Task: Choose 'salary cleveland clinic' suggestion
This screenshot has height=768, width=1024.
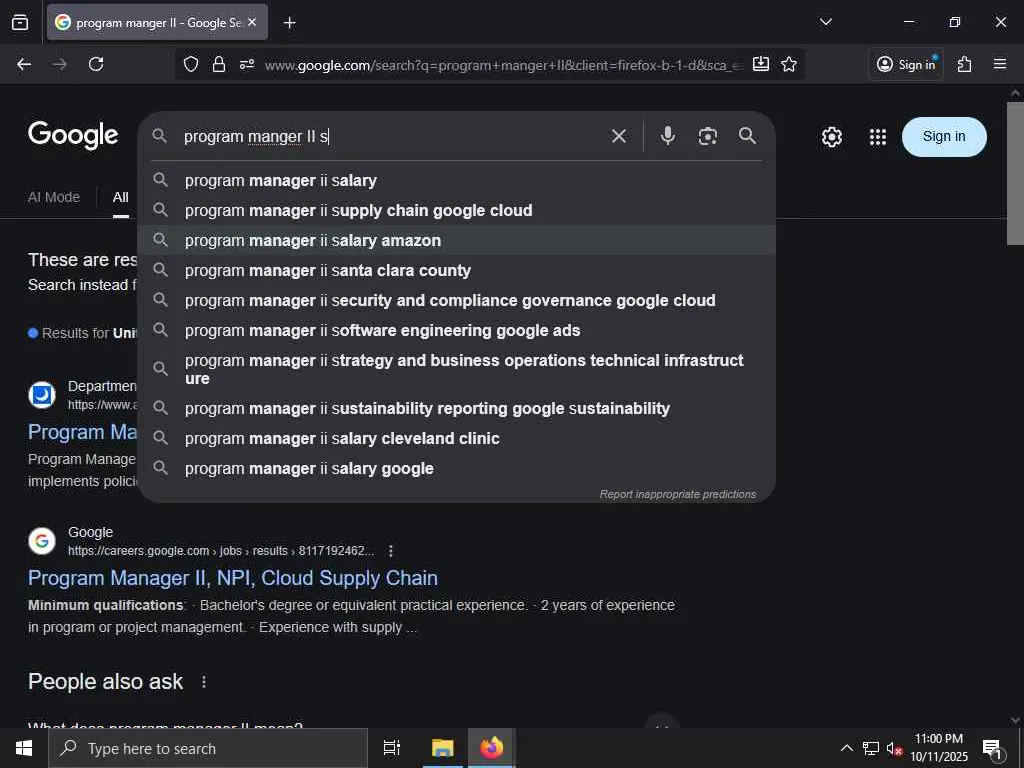Action: click(x=456, y=438)
